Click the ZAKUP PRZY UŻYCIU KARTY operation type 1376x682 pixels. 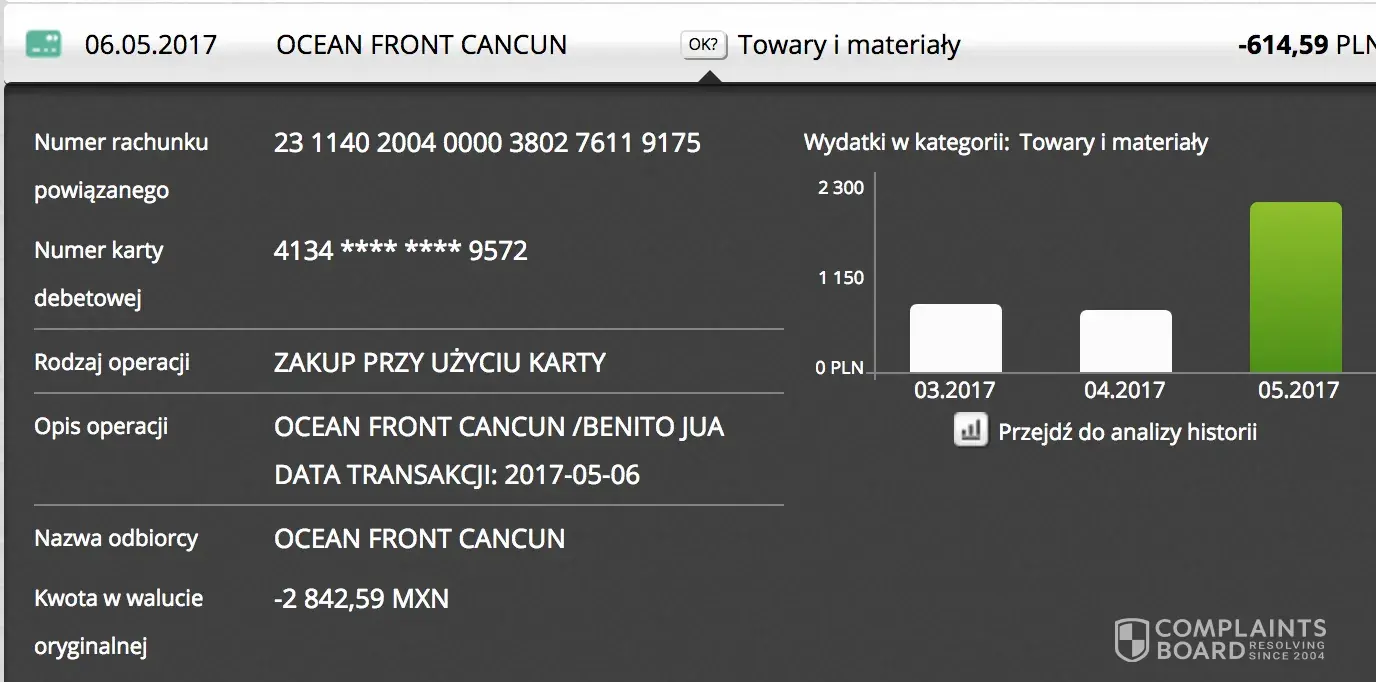[440, 362]
